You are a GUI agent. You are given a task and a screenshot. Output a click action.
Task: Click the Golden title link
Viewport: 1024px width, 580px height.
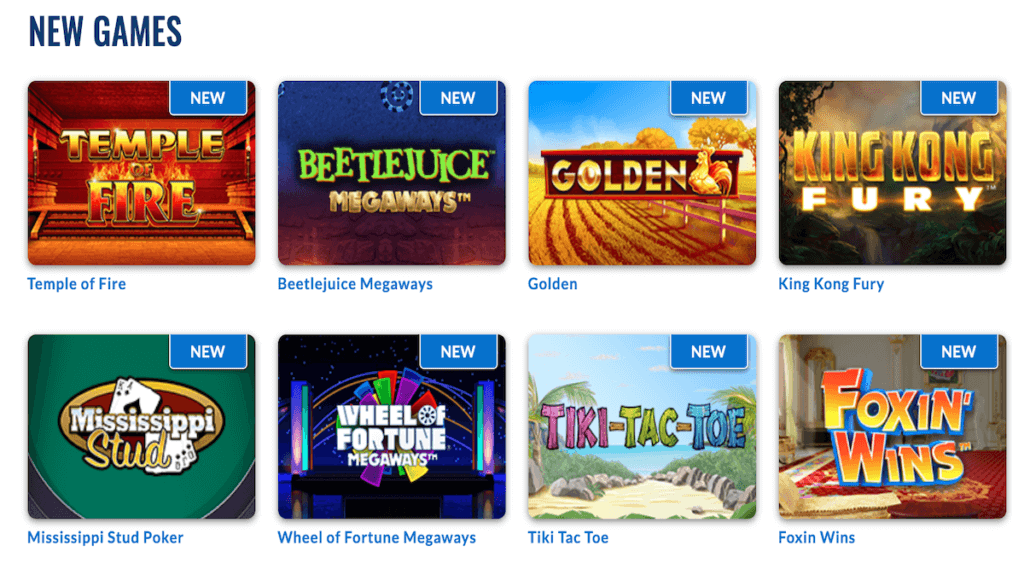click(552, 284)
